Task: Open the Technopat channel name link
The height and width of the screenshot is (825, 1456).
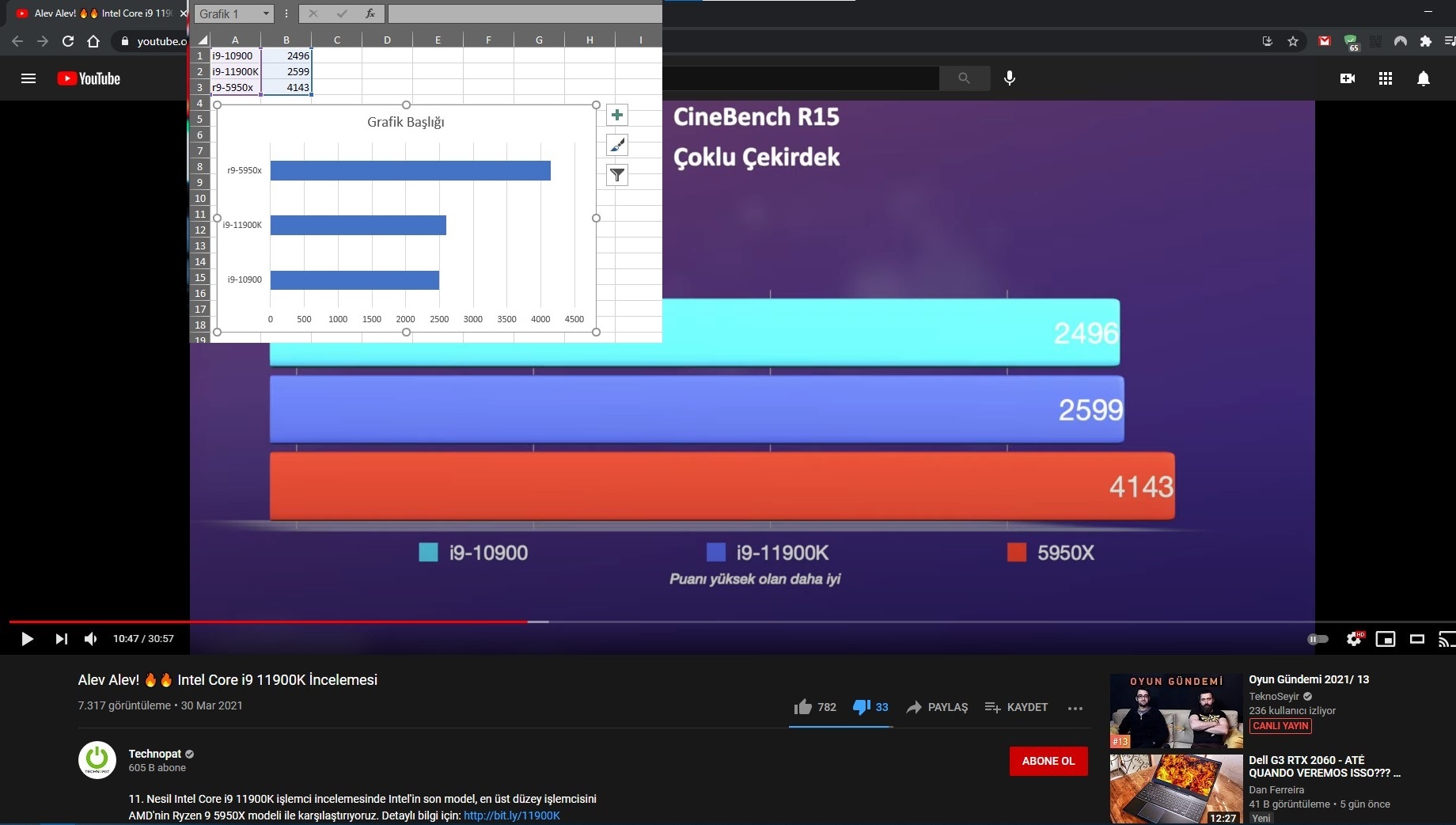Action: (155, 754)
